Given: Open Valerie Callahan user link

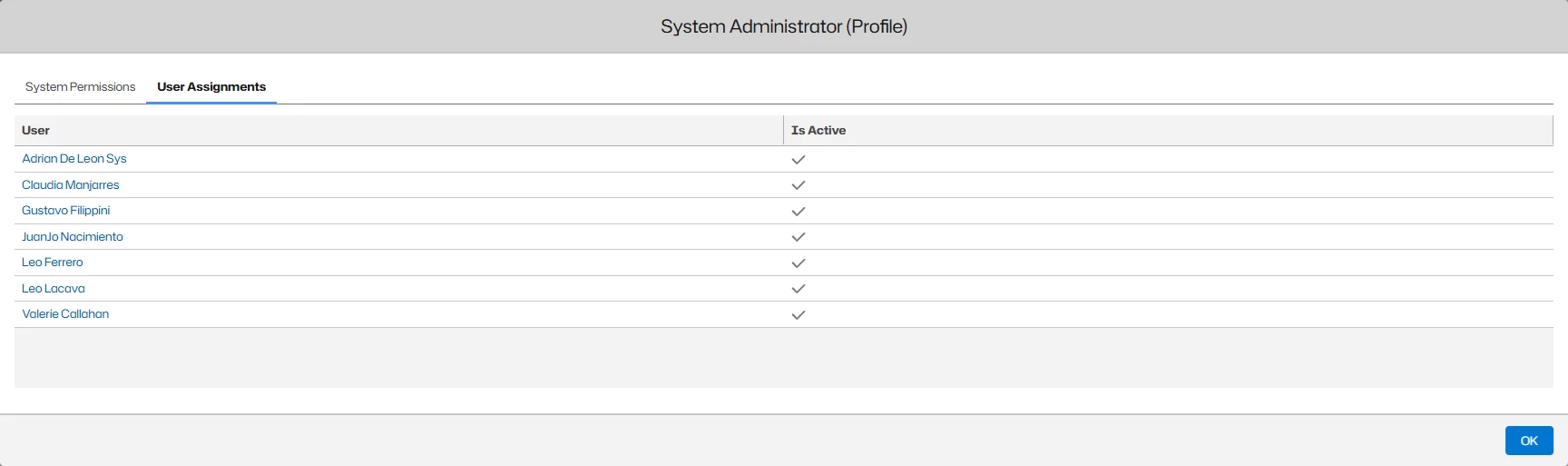Looking at the screenshot, I should click(65, 314).
